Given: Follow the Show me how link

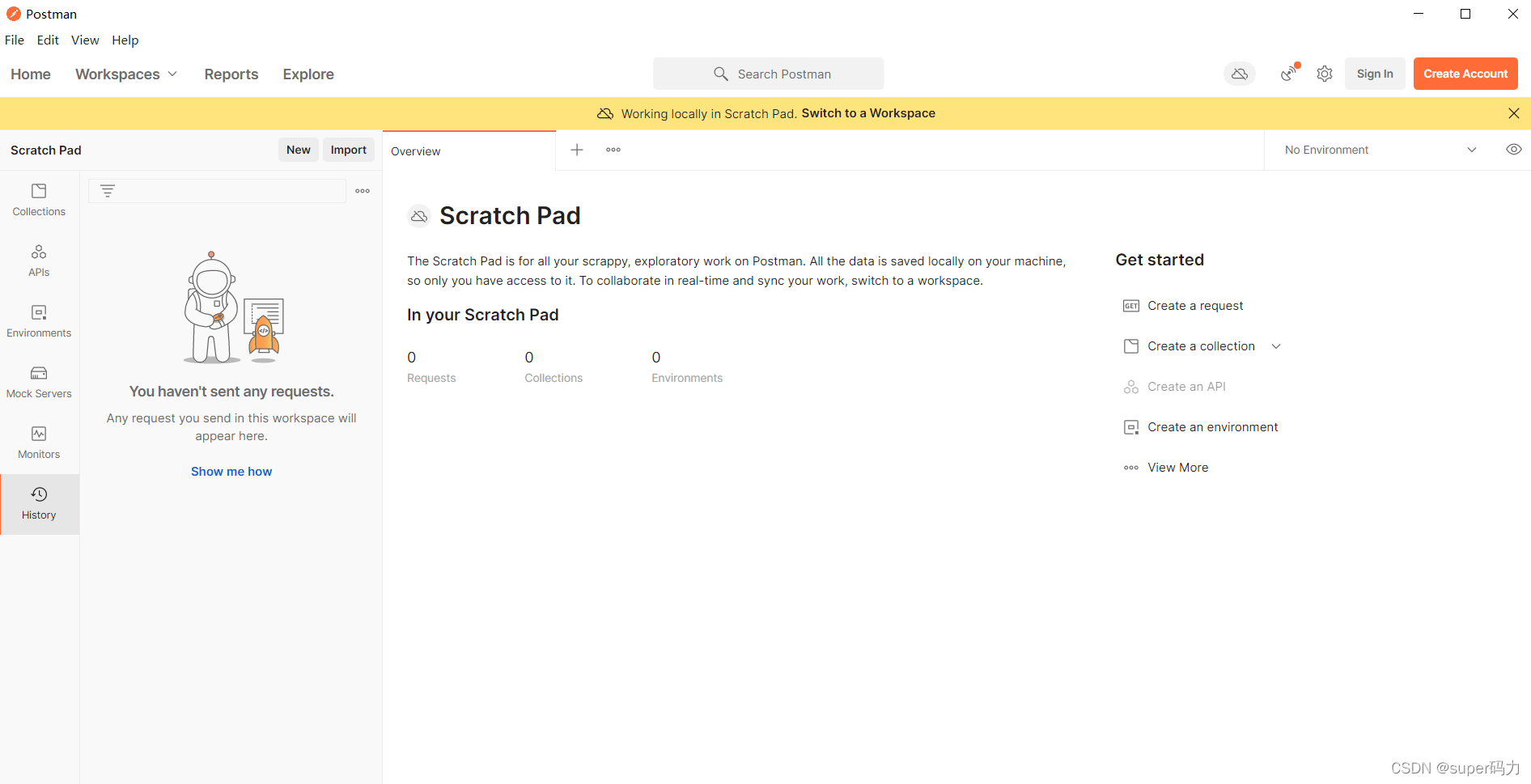Looking at the screenshot, I should pyautogui.click(x=231, y=472).
